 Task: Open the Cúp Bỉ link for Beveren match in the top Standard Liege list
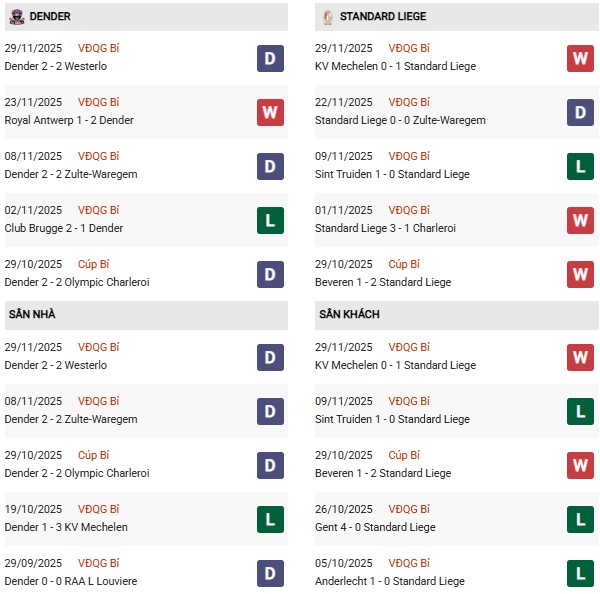[x=405, y=264]
